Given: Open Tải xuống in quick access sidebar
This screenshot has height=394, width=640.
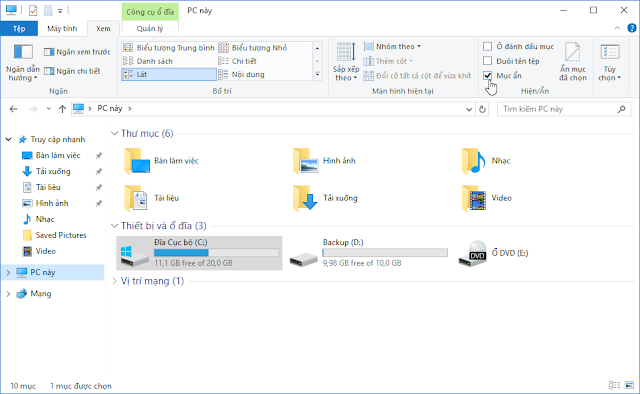Looking at the screenshot, I should pos(53,171).
